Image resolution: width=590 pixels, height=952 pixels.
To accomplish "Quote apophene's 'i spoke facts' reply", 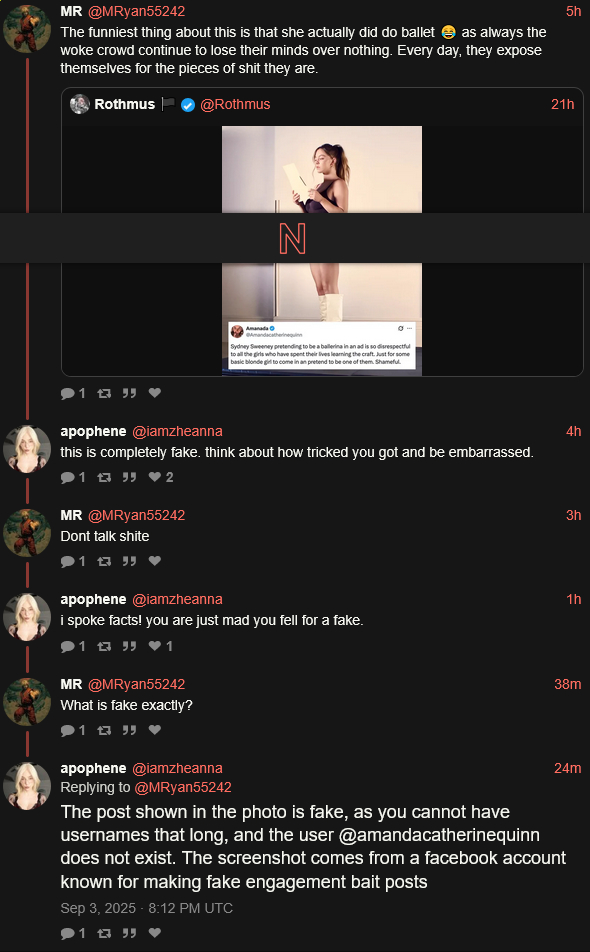I will coord(129,647).
